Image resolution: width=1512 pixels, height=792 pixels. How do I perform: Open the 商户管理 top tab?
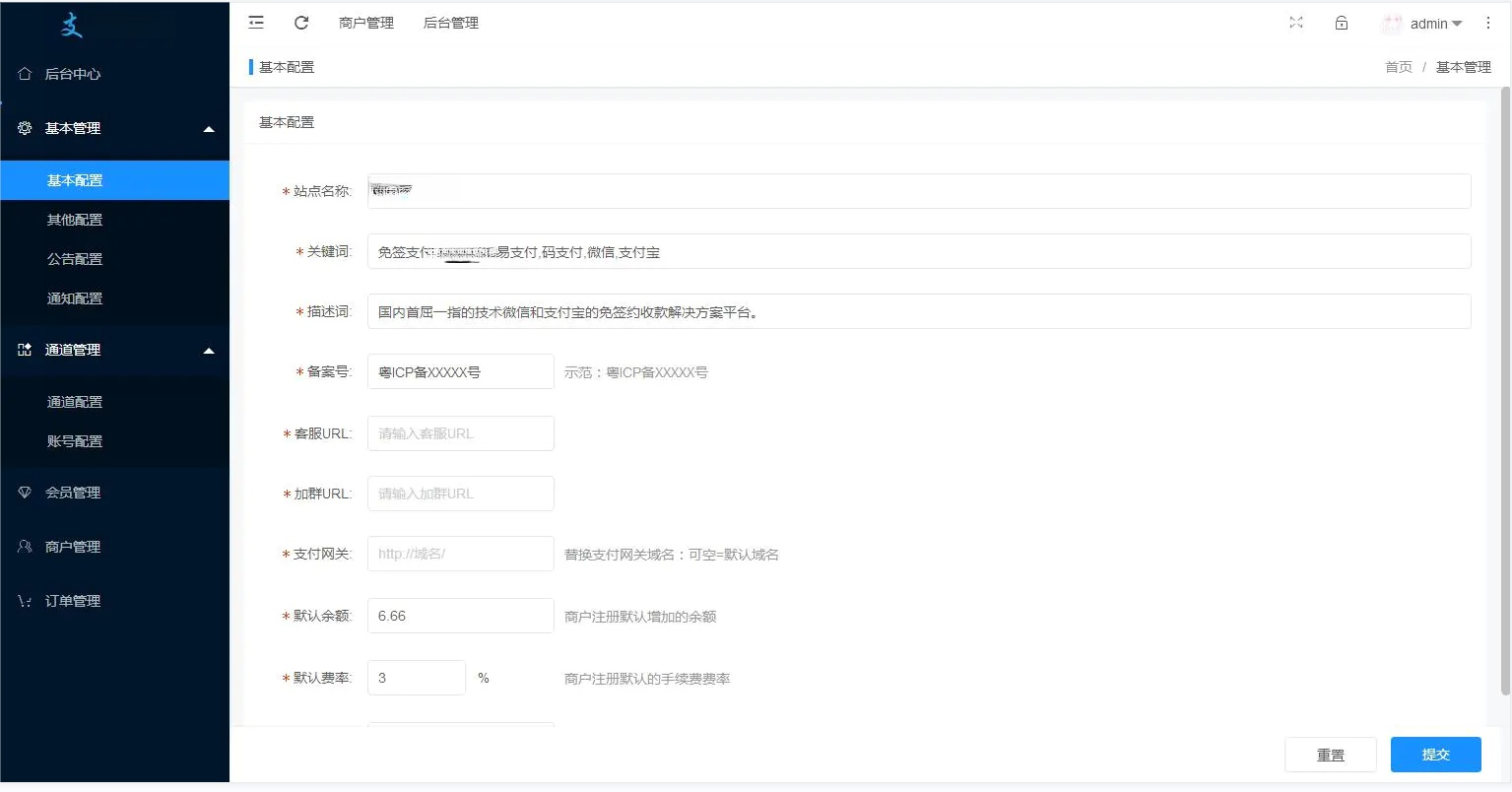[x=366, y=23]
